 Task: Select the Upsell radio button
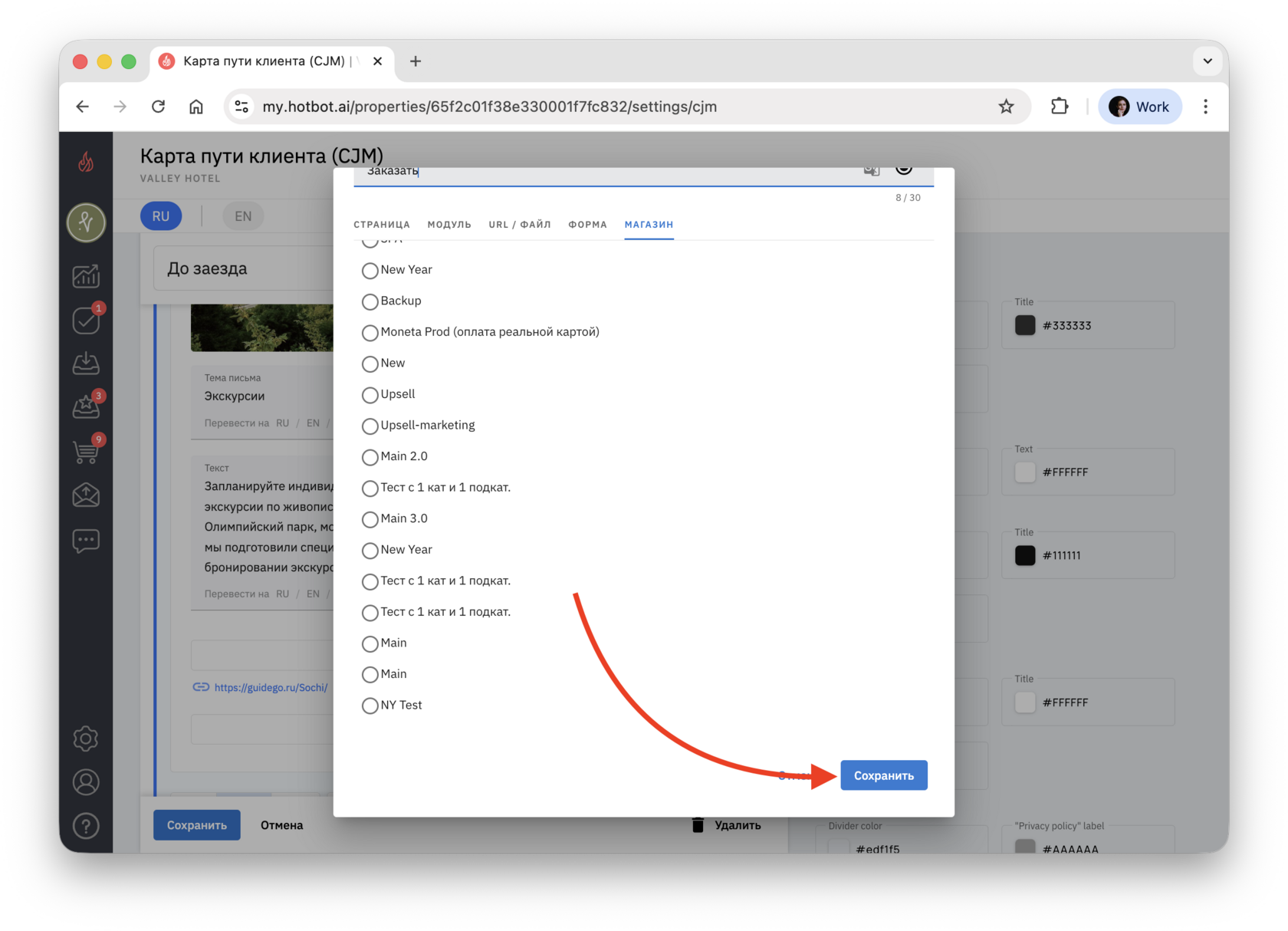[x=370, y=395]
